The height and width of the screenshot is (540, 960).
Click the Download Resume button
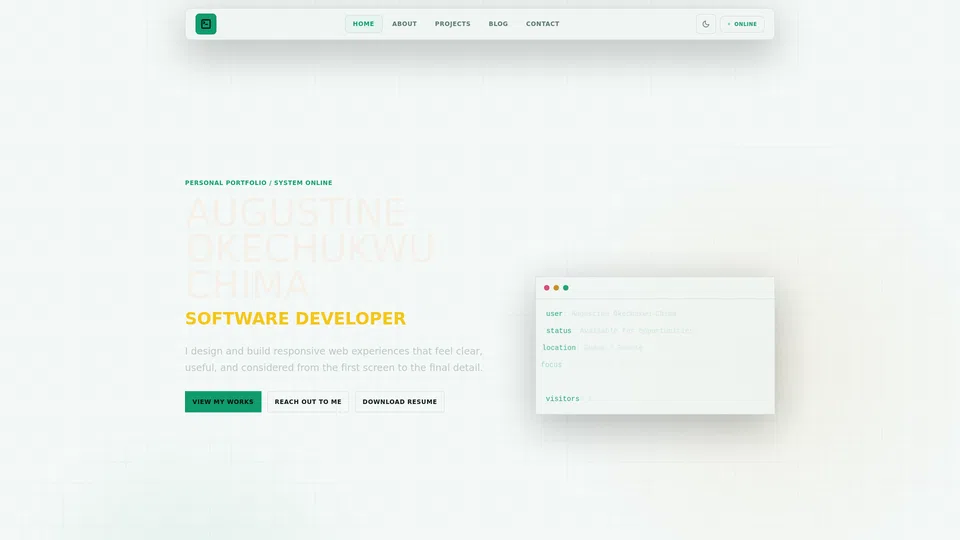point(400,402)
